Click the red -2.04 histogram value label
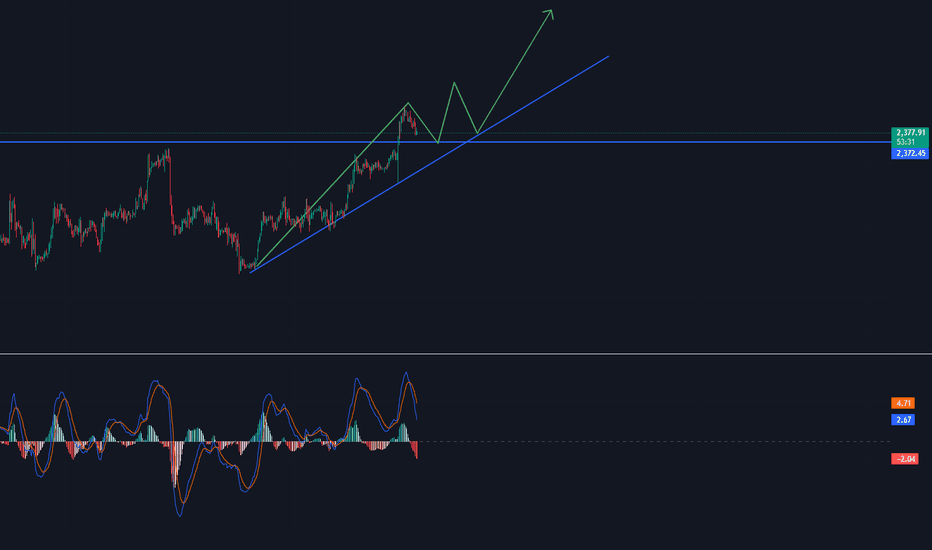The width and height of the screenshot is (932, 550). pyautogui.click(x=905, y=458)
